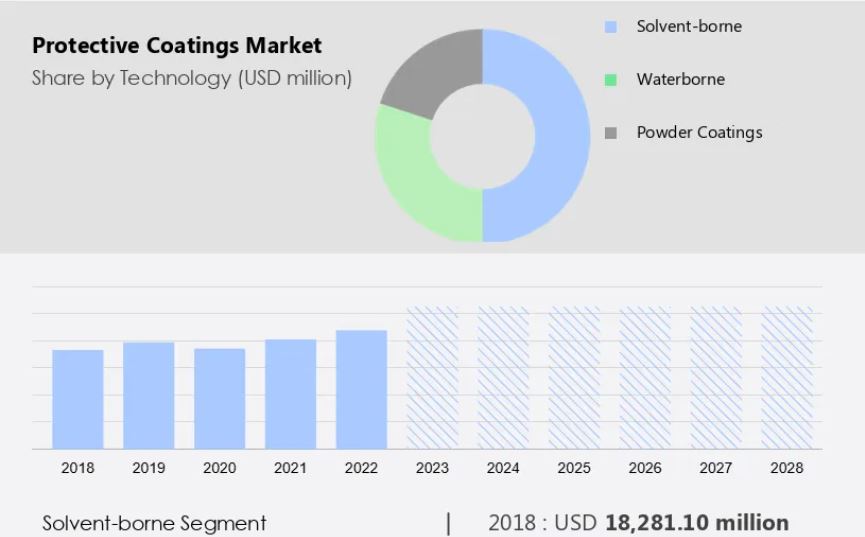The height and width of the screenshot is (537, 865).
Task: Select the 2018 solid blue bar
Action: tap(78, 399)
